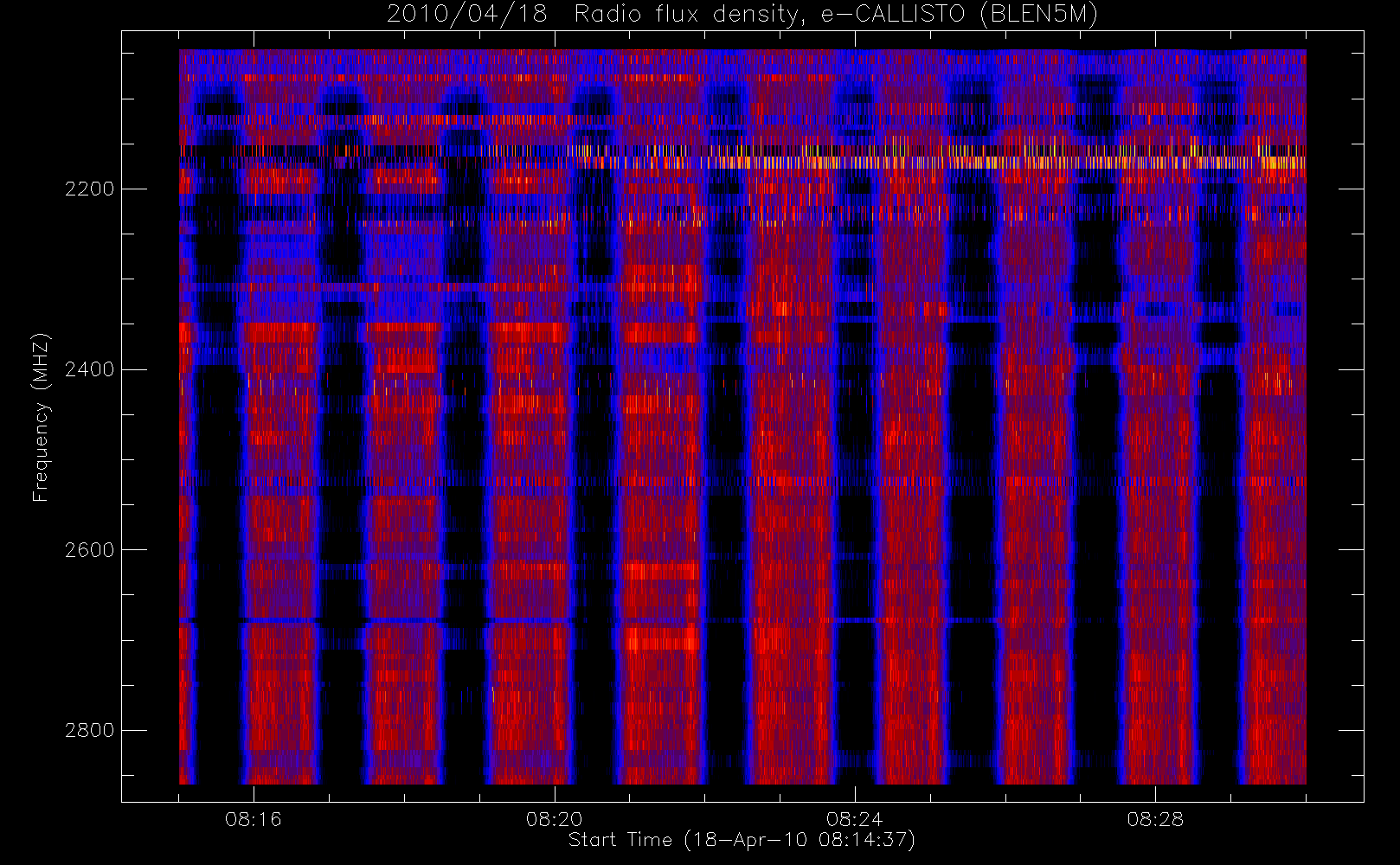Select the 2600 frequency axis label
This screenshot has height=865, width=1400.
tap(89, 550)
